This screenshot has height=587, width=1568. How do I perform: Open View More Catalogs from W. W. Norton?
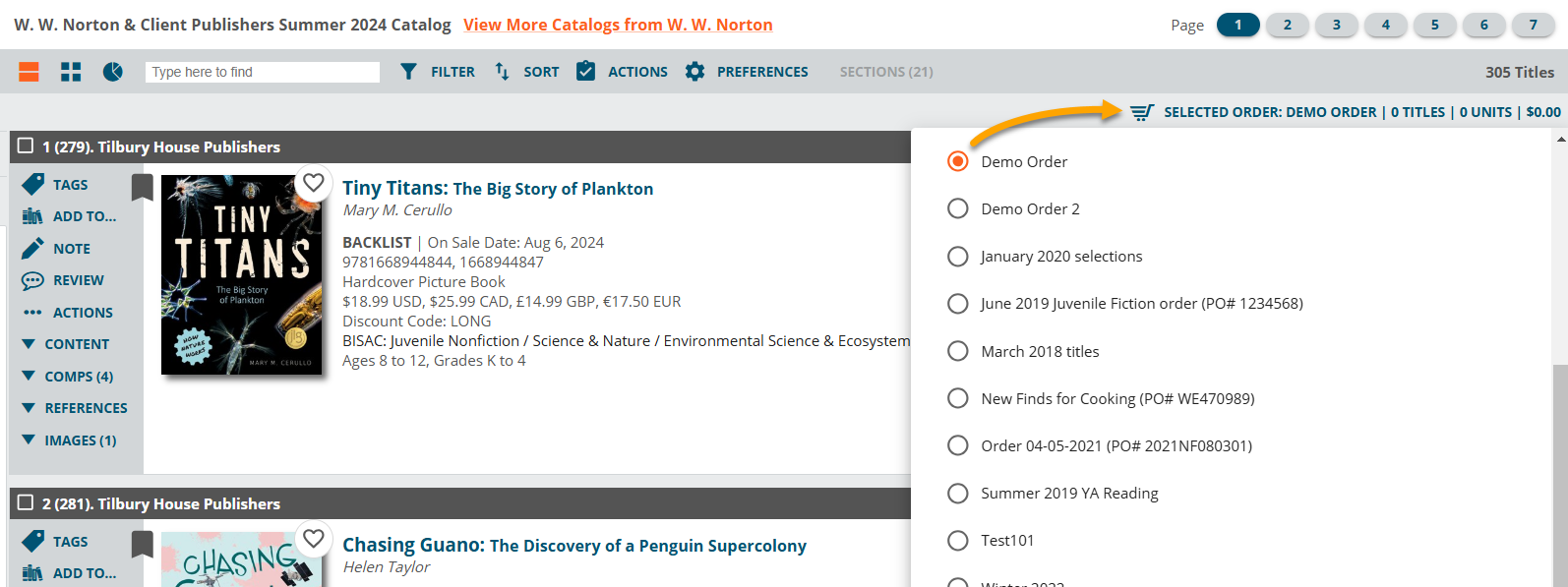point(618,25)
